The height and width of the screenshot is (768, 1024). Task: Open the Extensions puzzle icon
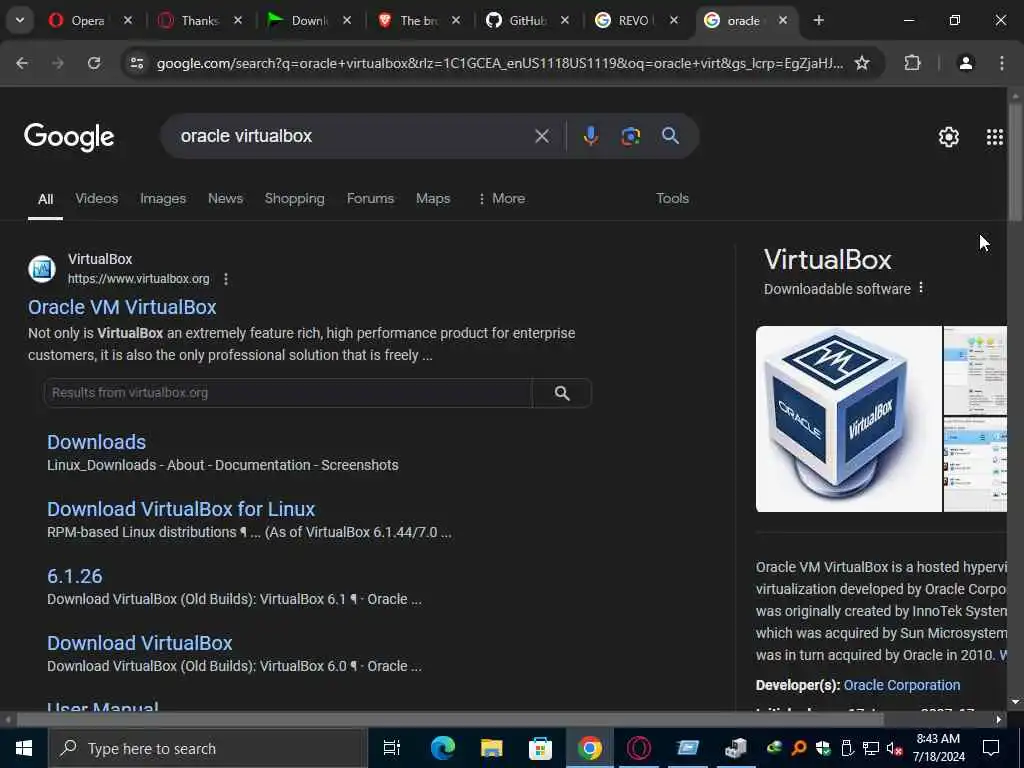click(912, 63)
